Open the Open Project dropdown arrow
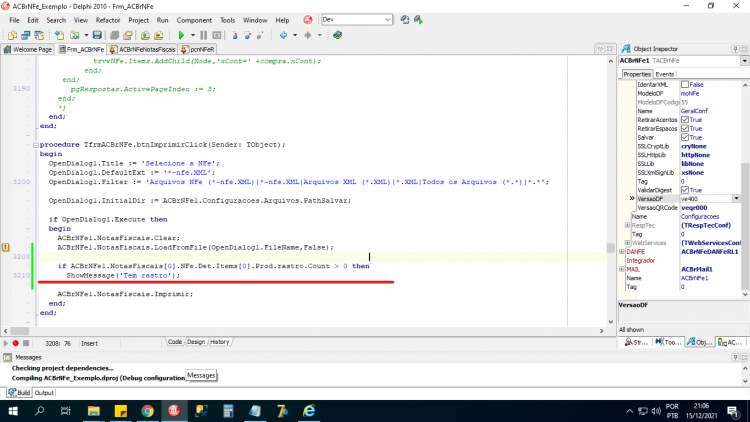 tap(86, 35)
